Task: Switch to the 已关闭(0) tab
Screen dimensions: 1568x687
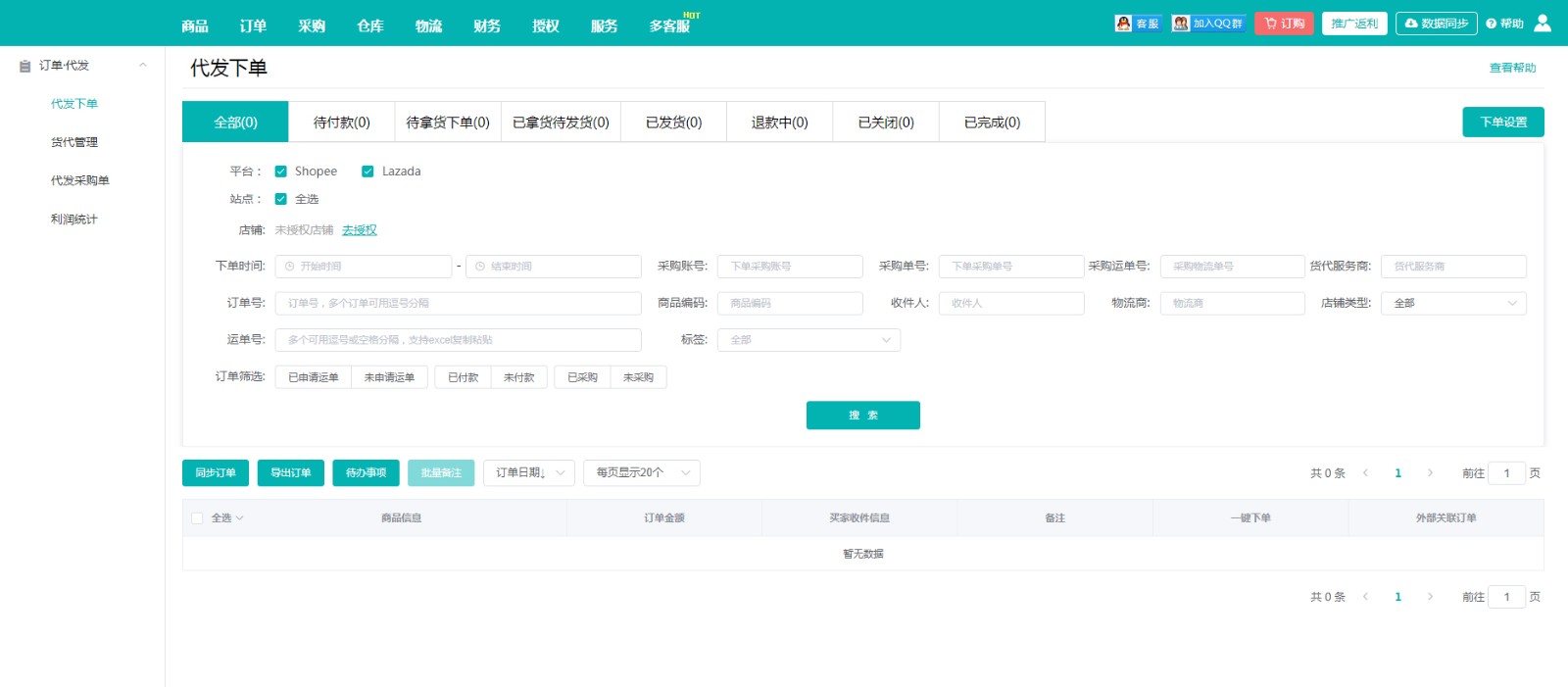Action: tap(886, 123)
